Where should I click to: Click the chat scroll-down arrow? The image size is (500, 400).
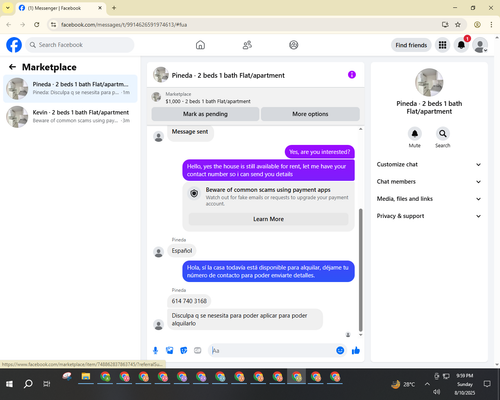click(x=360, y=335)
